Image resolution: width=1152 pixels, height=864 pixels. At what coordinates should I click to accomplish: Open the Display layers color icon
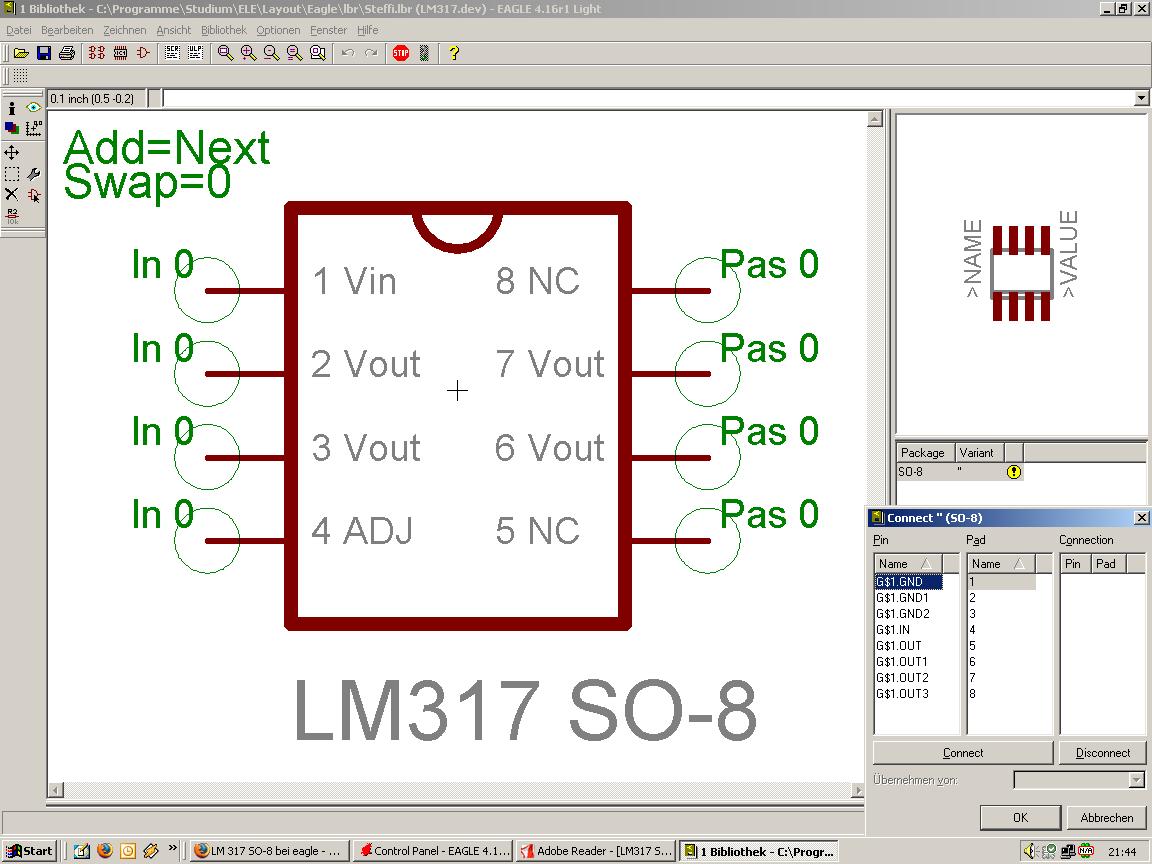coord(12,129)
